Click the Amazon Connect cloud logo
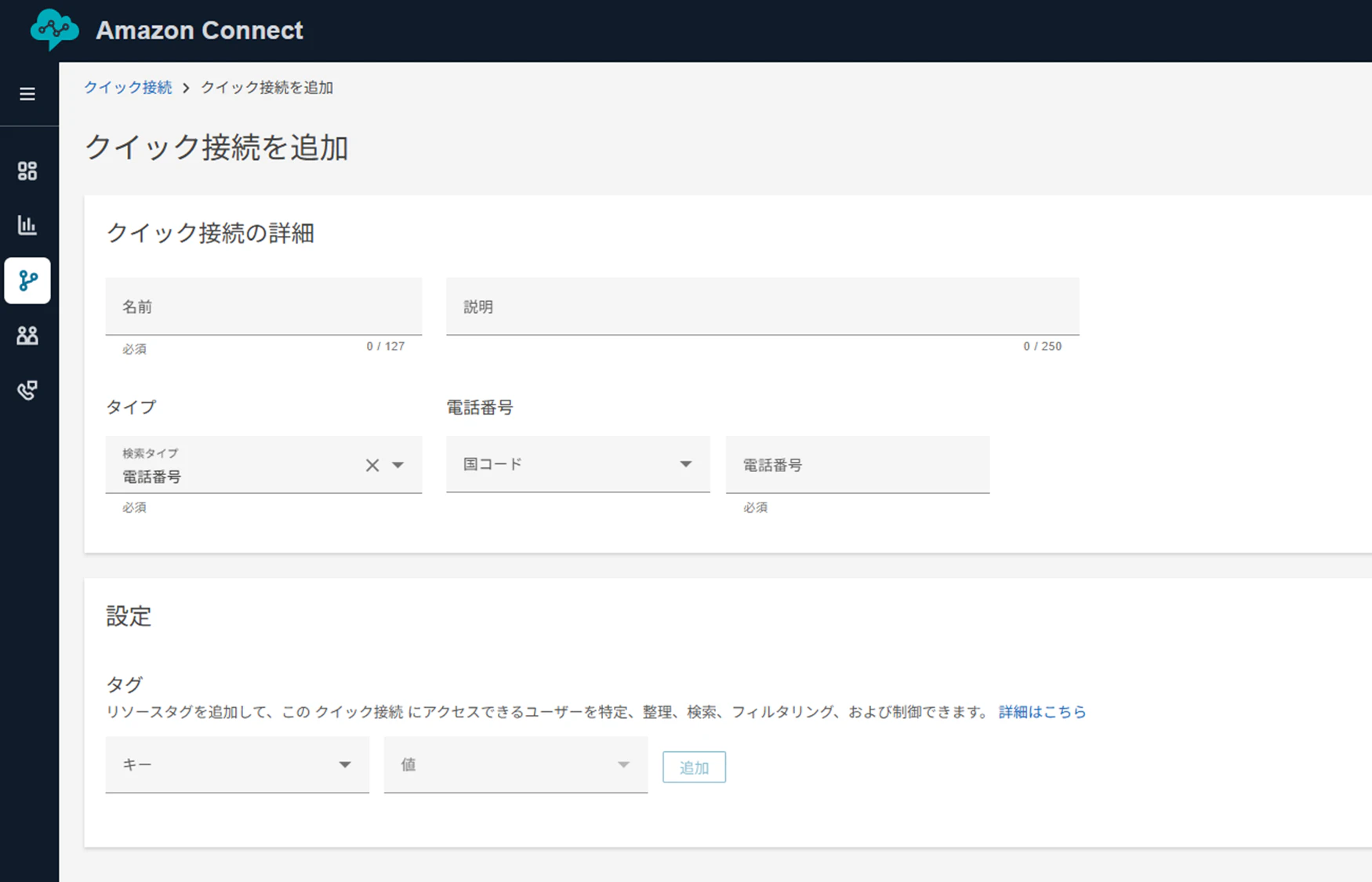1372x882 pixels. (x=54, y=30)
